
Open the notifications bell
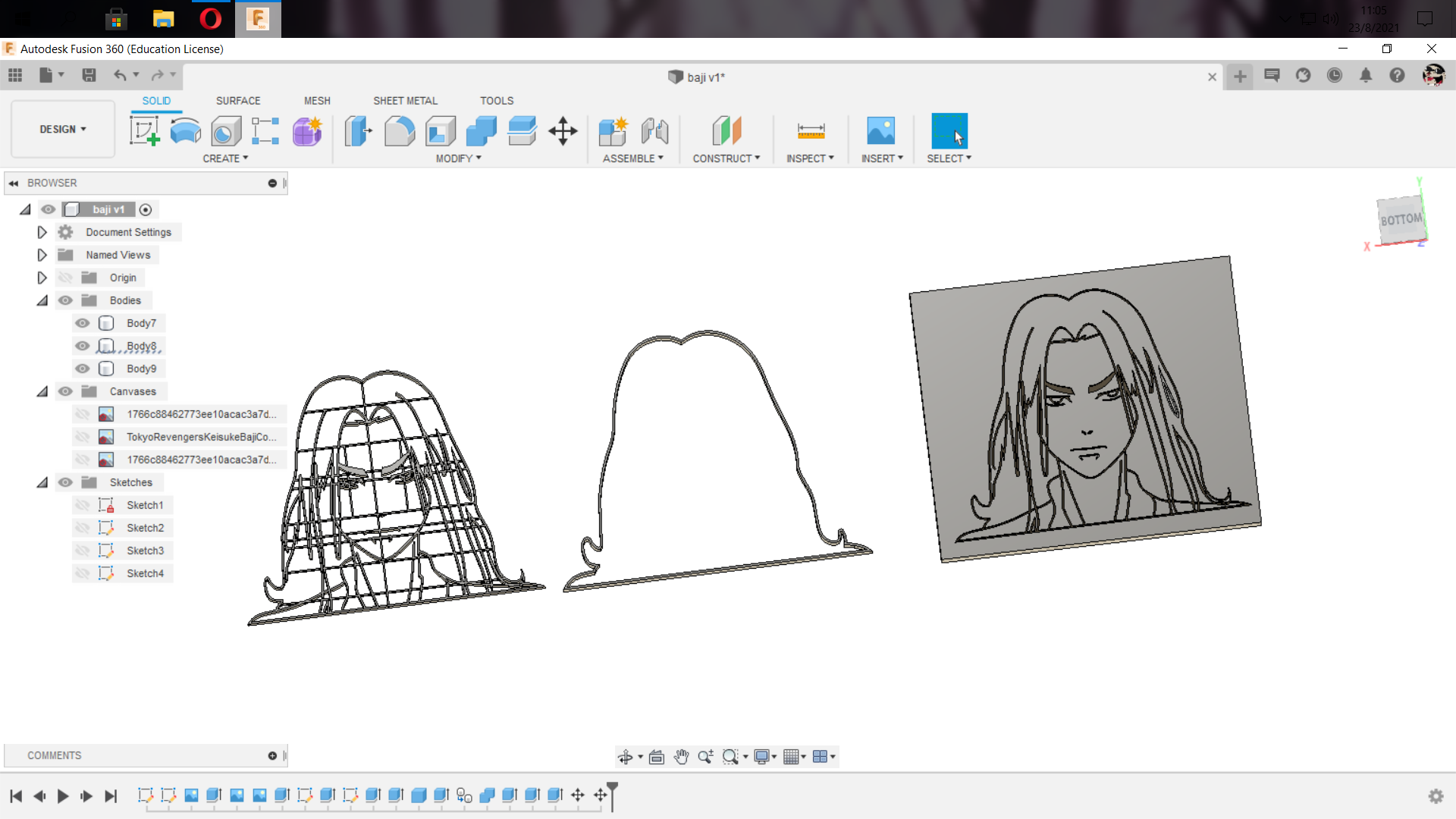[x=1365, y=75]
